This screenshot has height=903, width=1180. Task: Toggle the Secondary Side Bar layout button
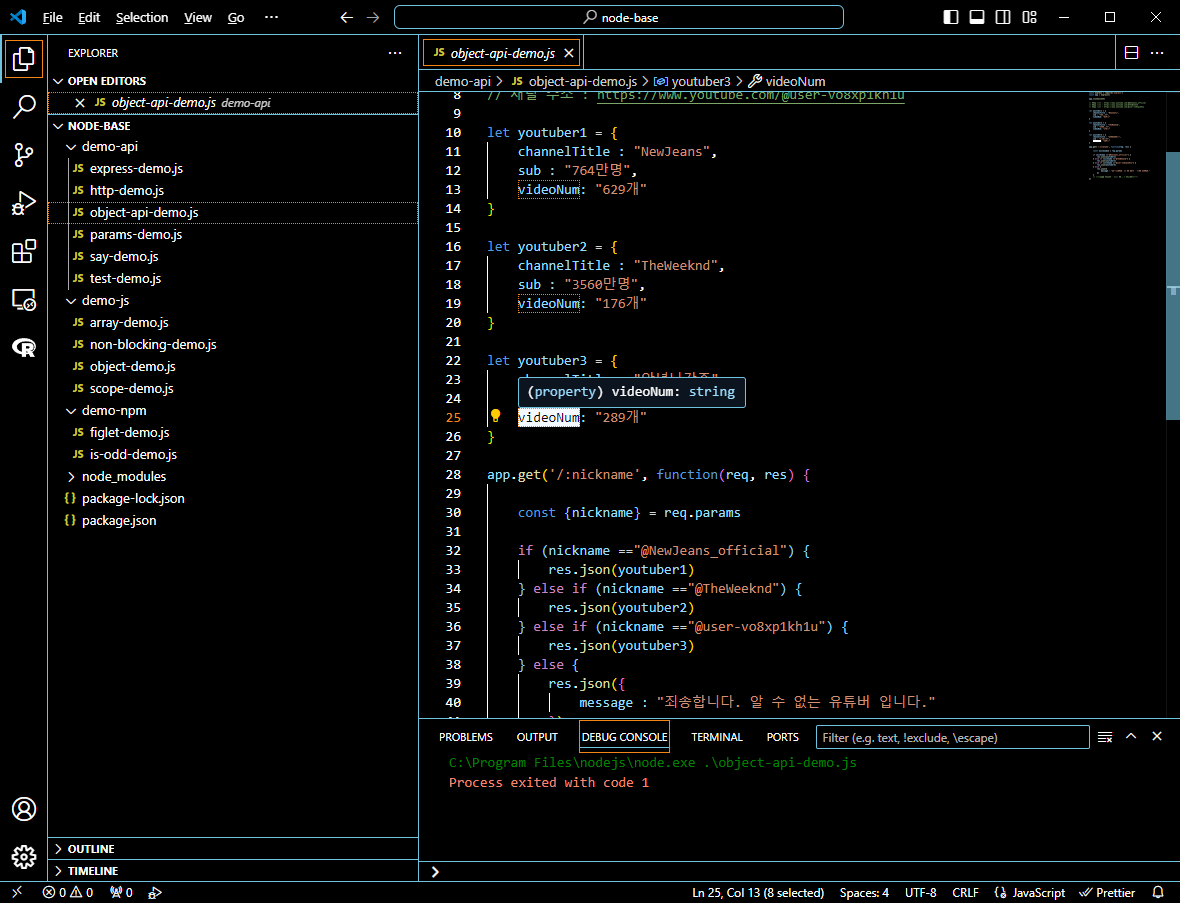pyautogui.click(x=1003, y=17)
